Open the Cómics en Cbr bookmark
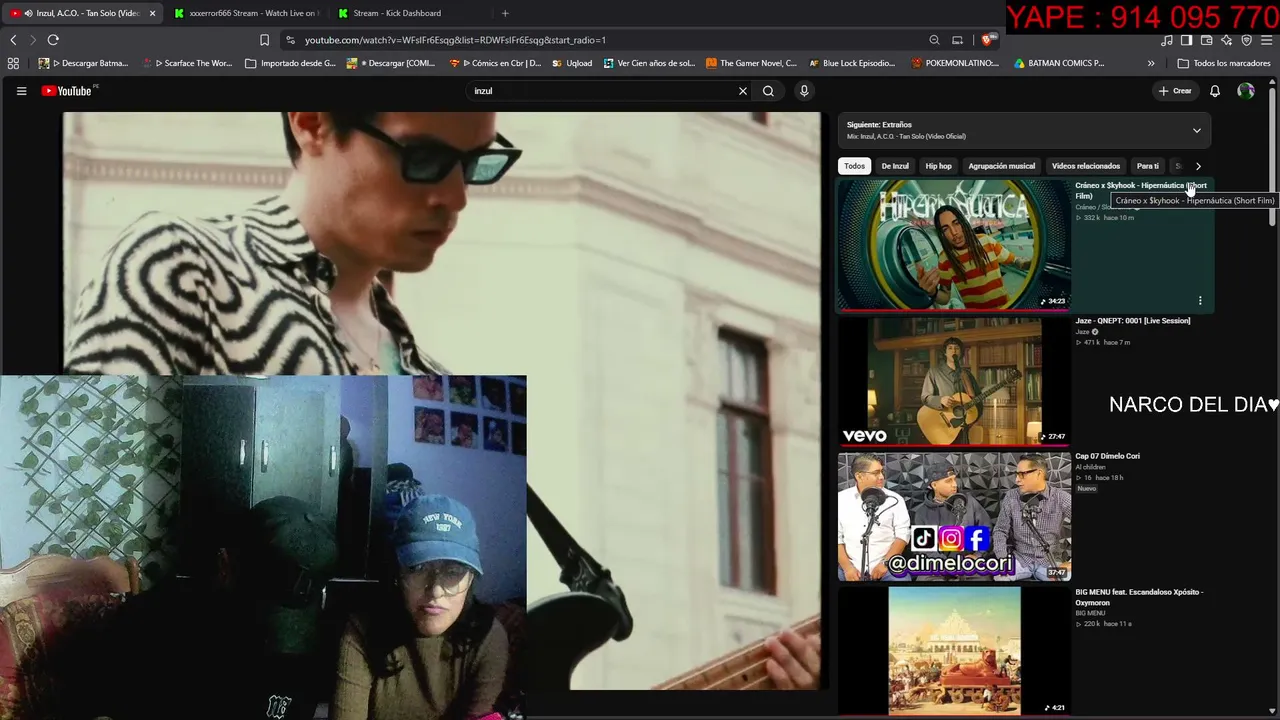 495,63
